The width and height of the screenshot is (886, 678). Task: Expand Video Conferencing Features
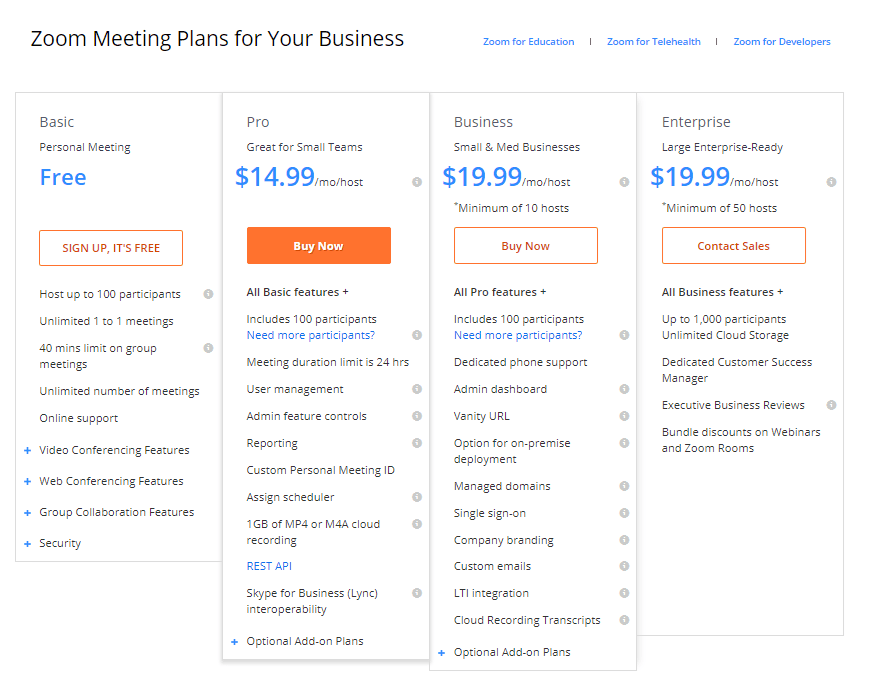point(28,450)
